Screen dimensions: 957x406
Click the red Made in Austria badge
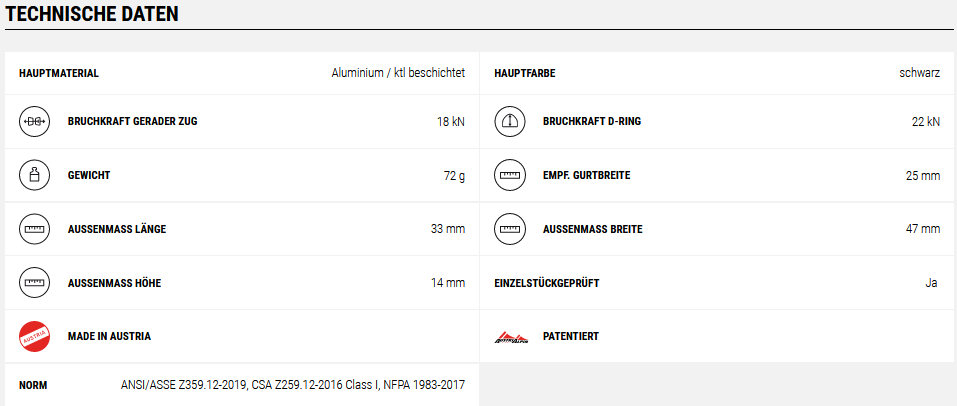34,336
